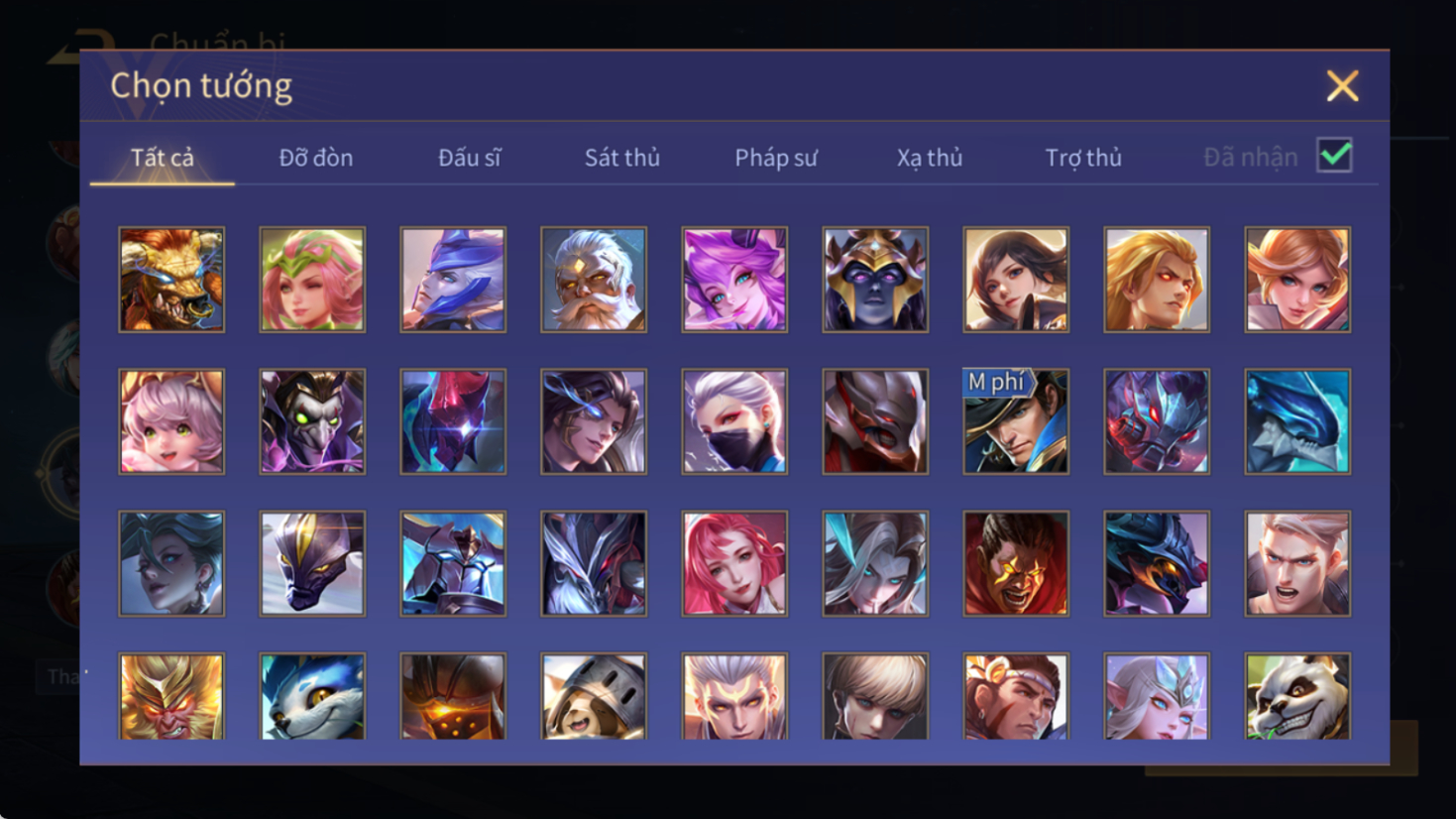This screenshot has height=819, width=1456.
Task: Choose the white-bearded old man hero
Action: (x=594, y=280)
